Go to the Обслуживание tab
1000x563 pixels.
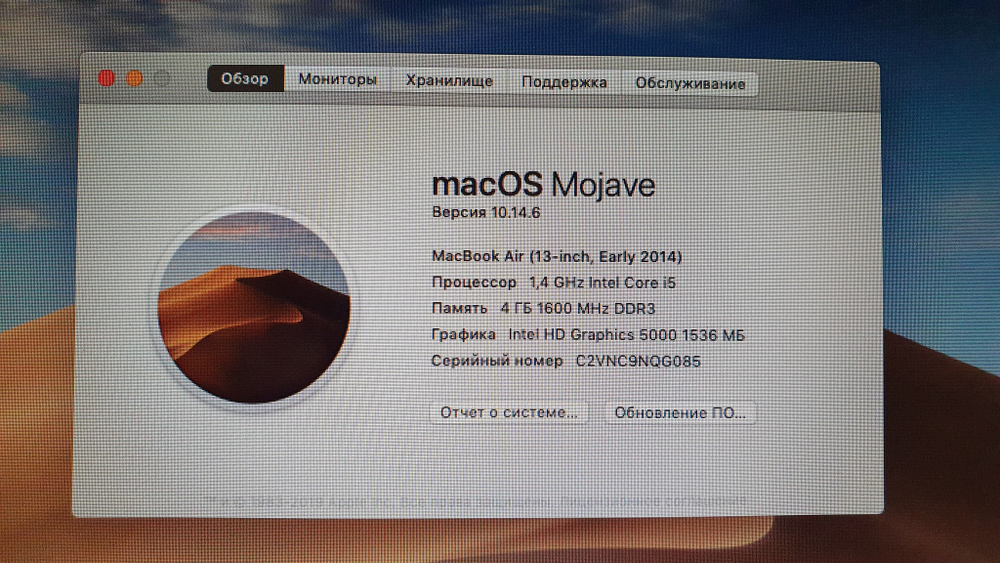pos(690,84)
